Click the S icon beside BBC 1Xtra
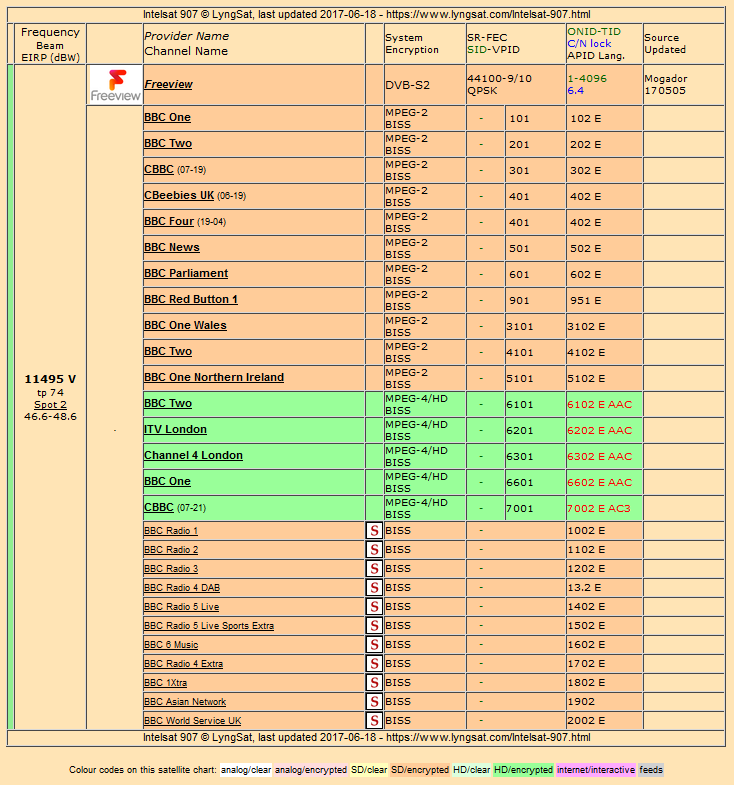The image size is (734, 785). point(374,683)
